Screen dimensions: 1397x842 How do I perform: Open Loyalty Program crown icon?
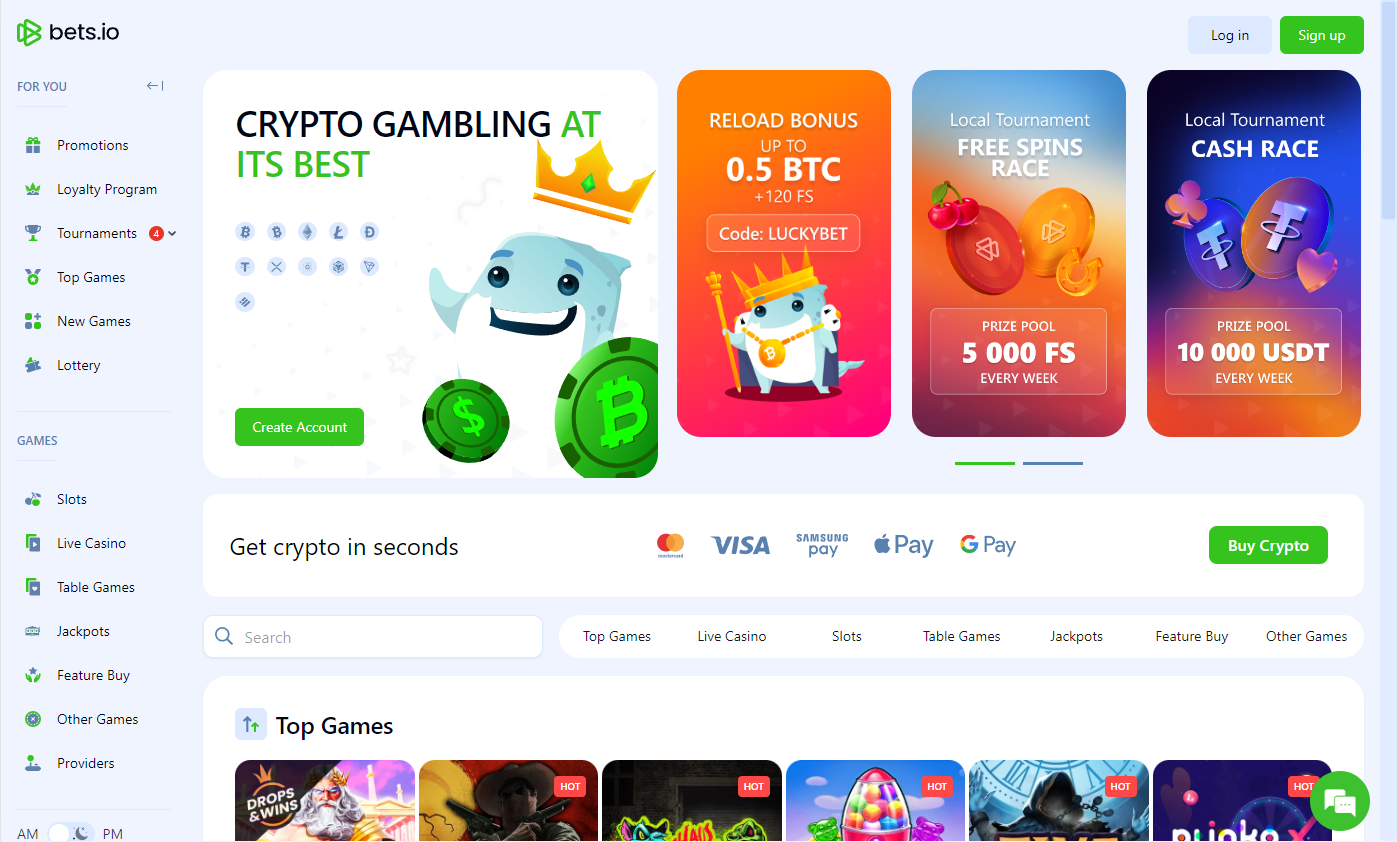click(33, 189)
